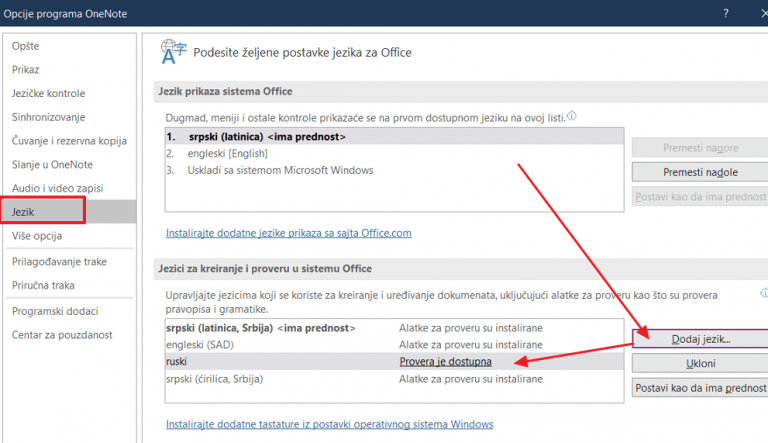The width and height of the screenshot is (768, 443).
Task: Open Instalirajte dodatne tastature link
Action: (329, 424)
